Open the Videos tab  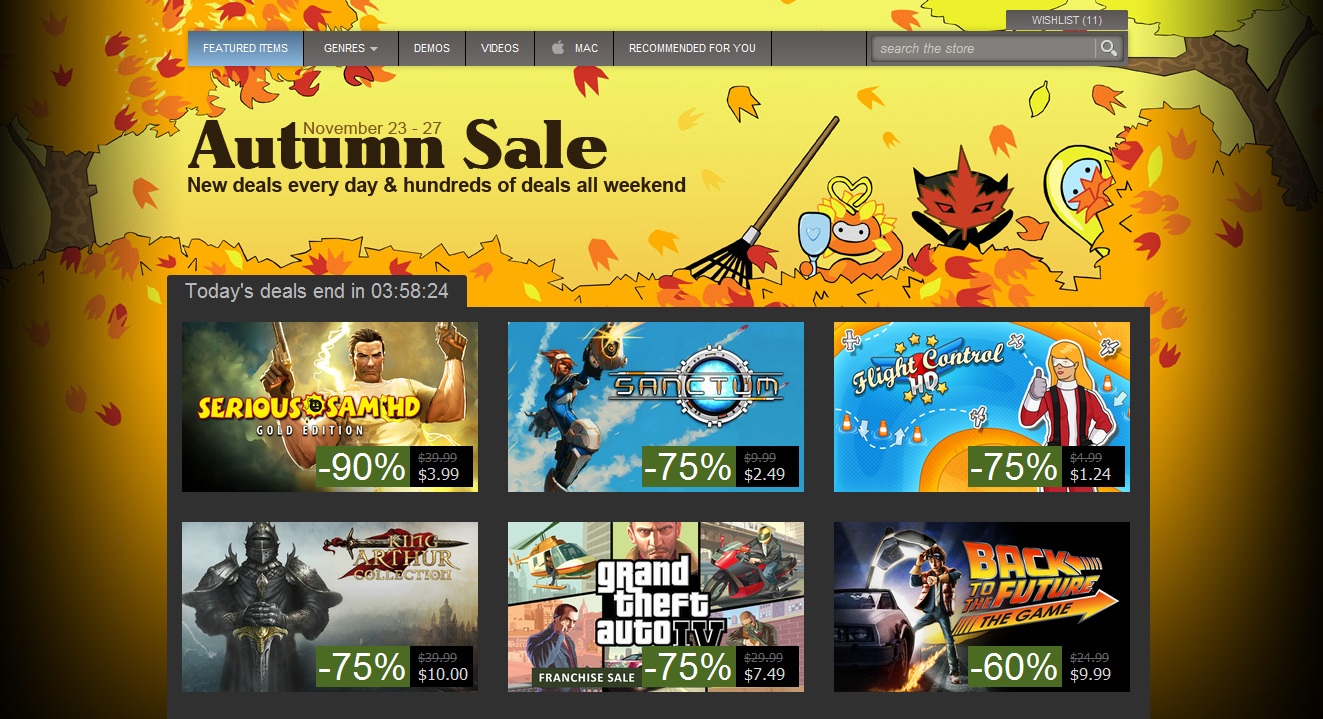coord(499,48)
